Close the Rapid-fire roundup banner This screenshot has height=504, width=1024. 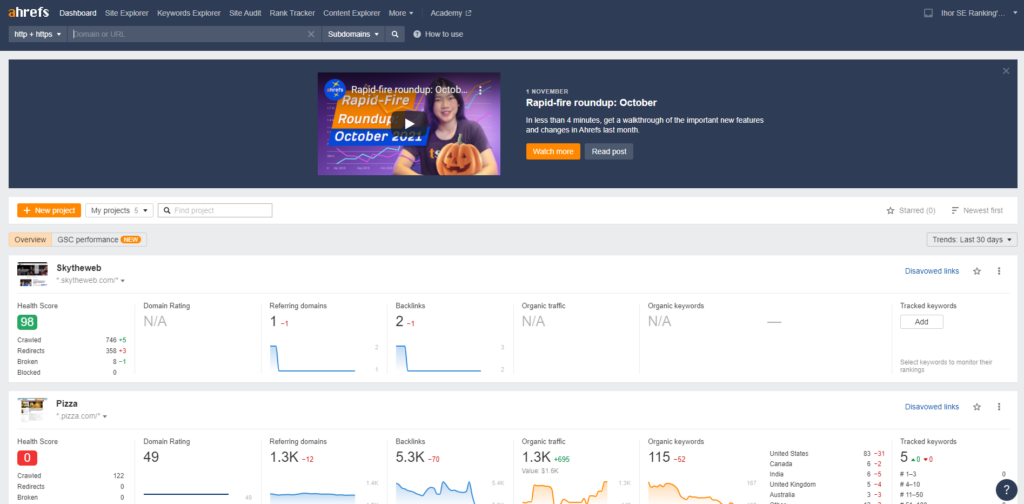tap(1006, 71)
